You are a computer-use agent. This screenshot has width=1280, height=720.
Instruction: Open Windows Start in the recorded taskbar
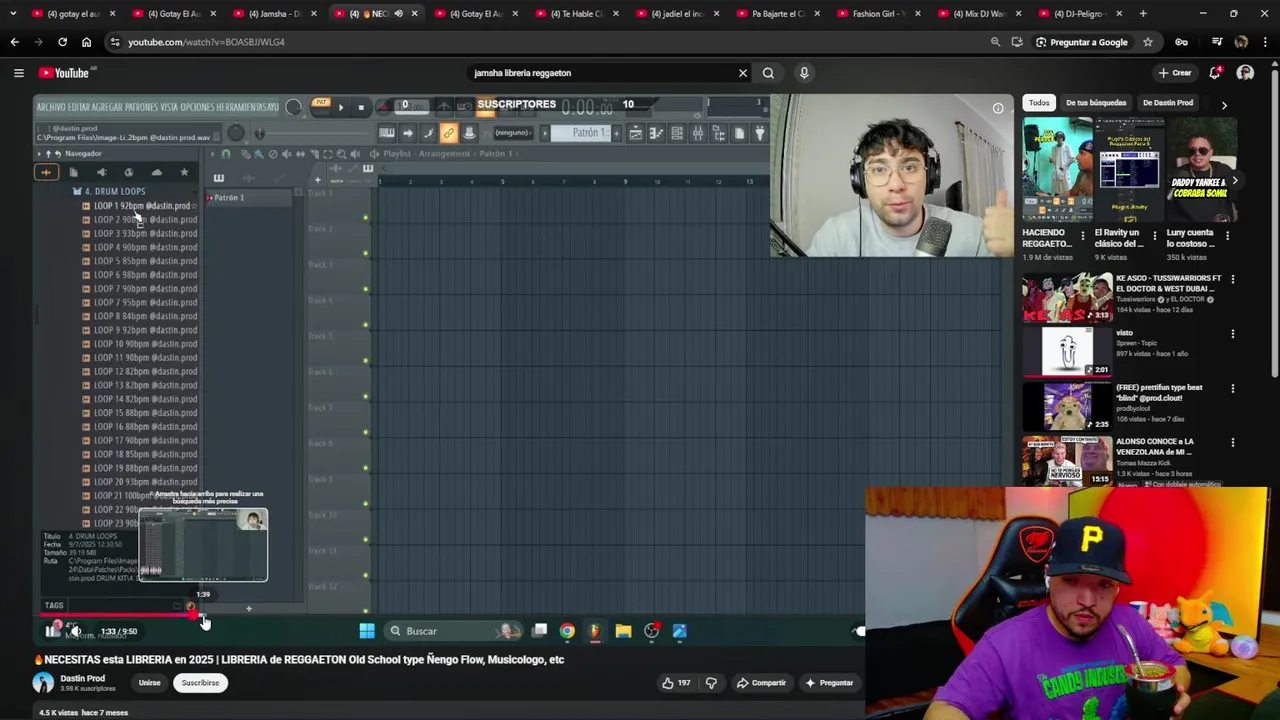point(367,631)
